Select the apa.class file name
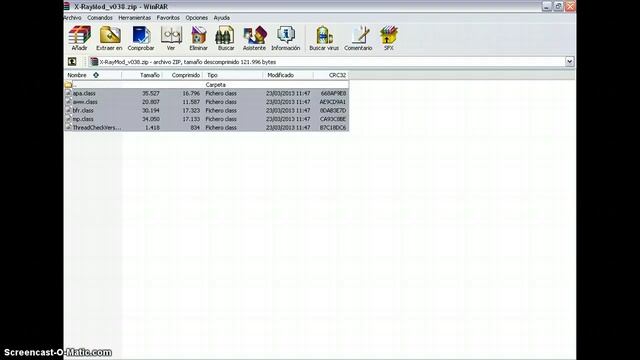640x360 pixels. pyautogui.click(x=84, y=93)
